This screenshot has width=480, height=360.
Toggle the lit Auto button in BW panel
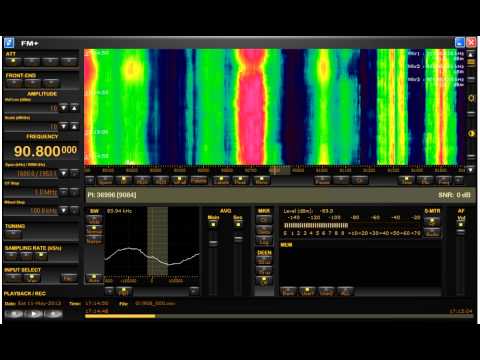pos(94,278)
